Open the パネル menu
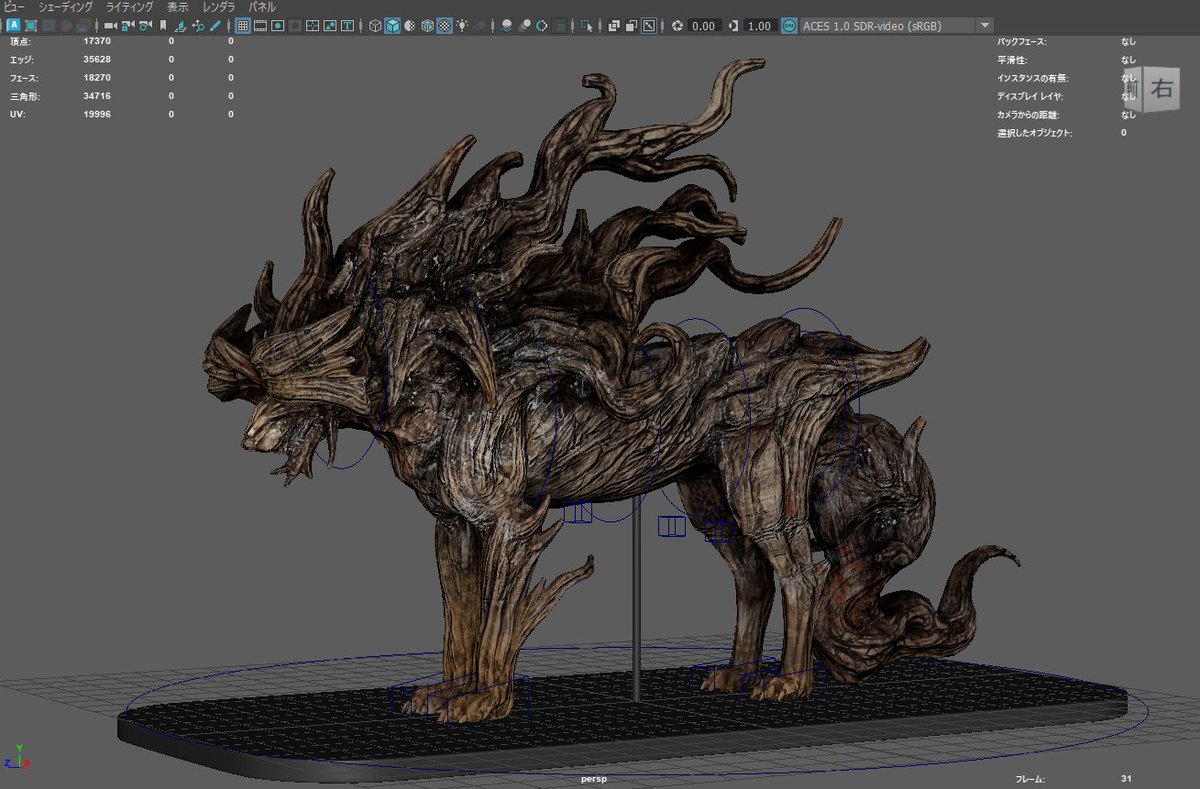Viewport: 1200px width, 789px height. 261,6
